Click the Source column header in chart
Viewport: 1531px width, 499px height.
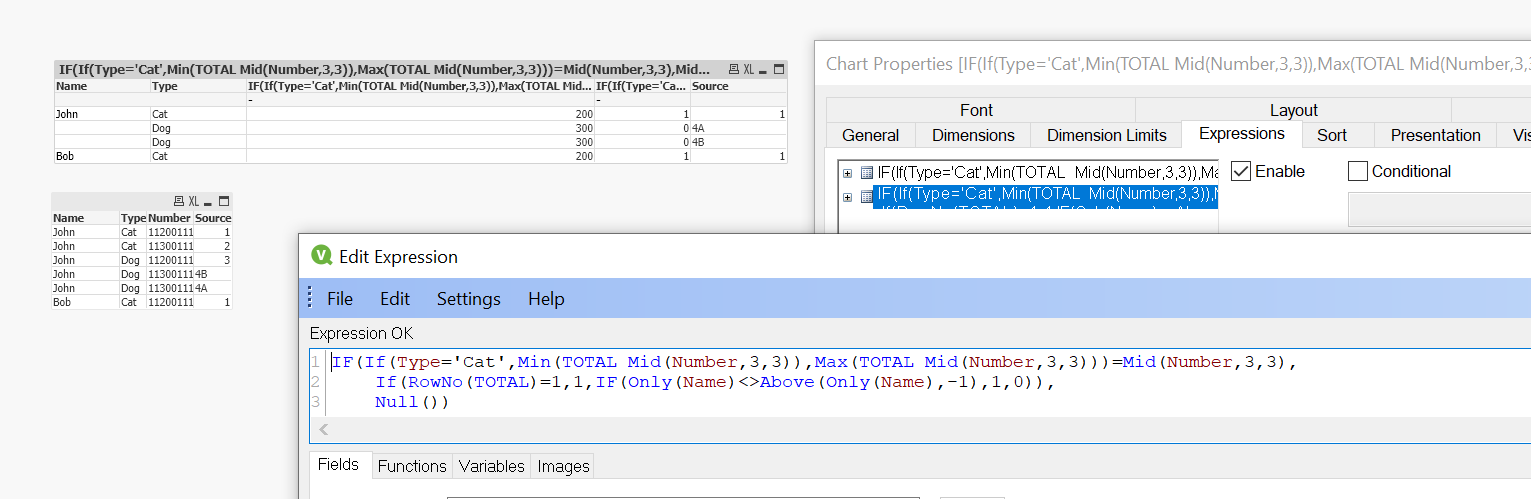710,87
